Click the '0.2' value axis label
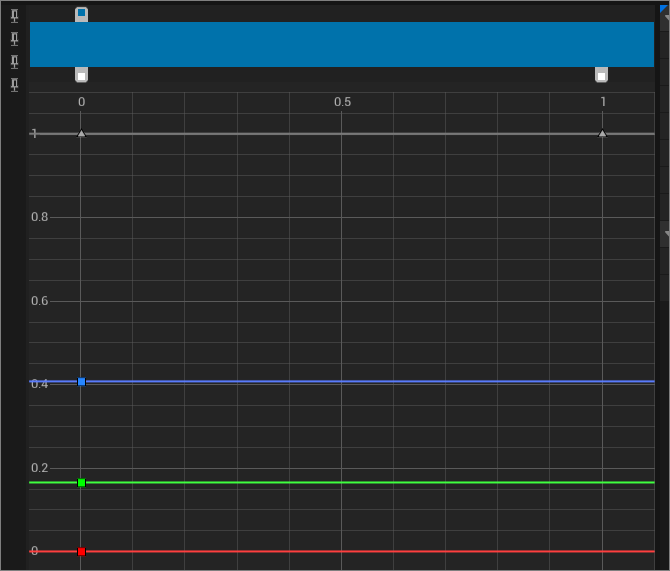 40,468
